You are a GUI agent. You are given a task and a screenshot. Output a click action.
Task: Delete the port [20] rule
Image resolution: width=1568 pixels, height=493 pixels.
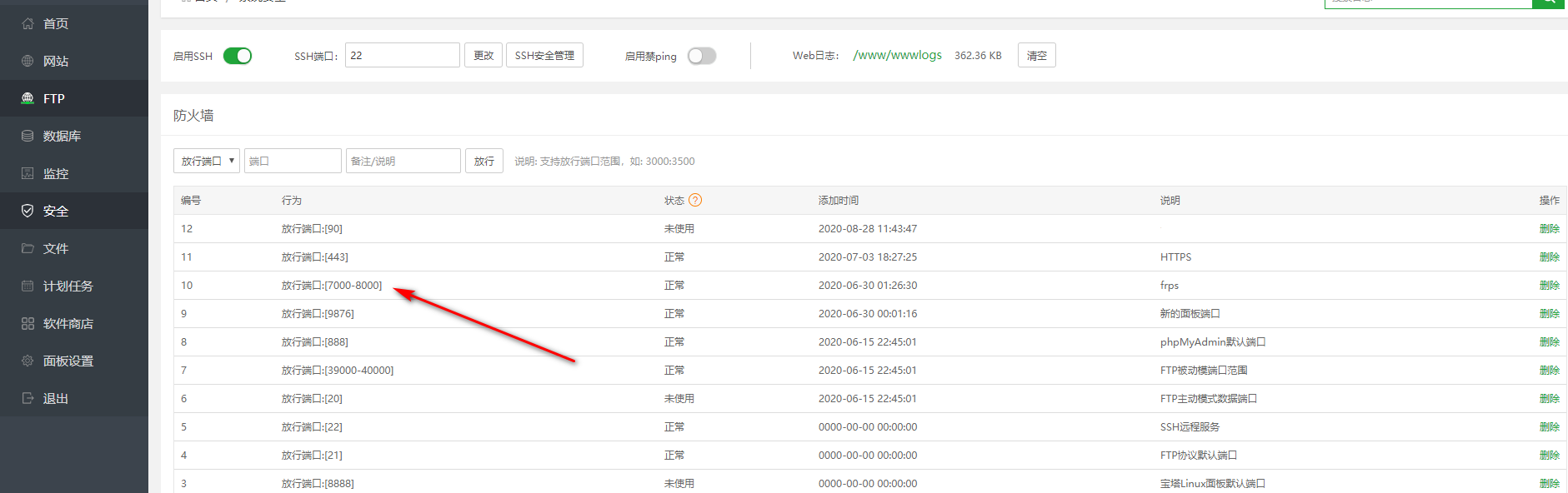click(1550, 398)
